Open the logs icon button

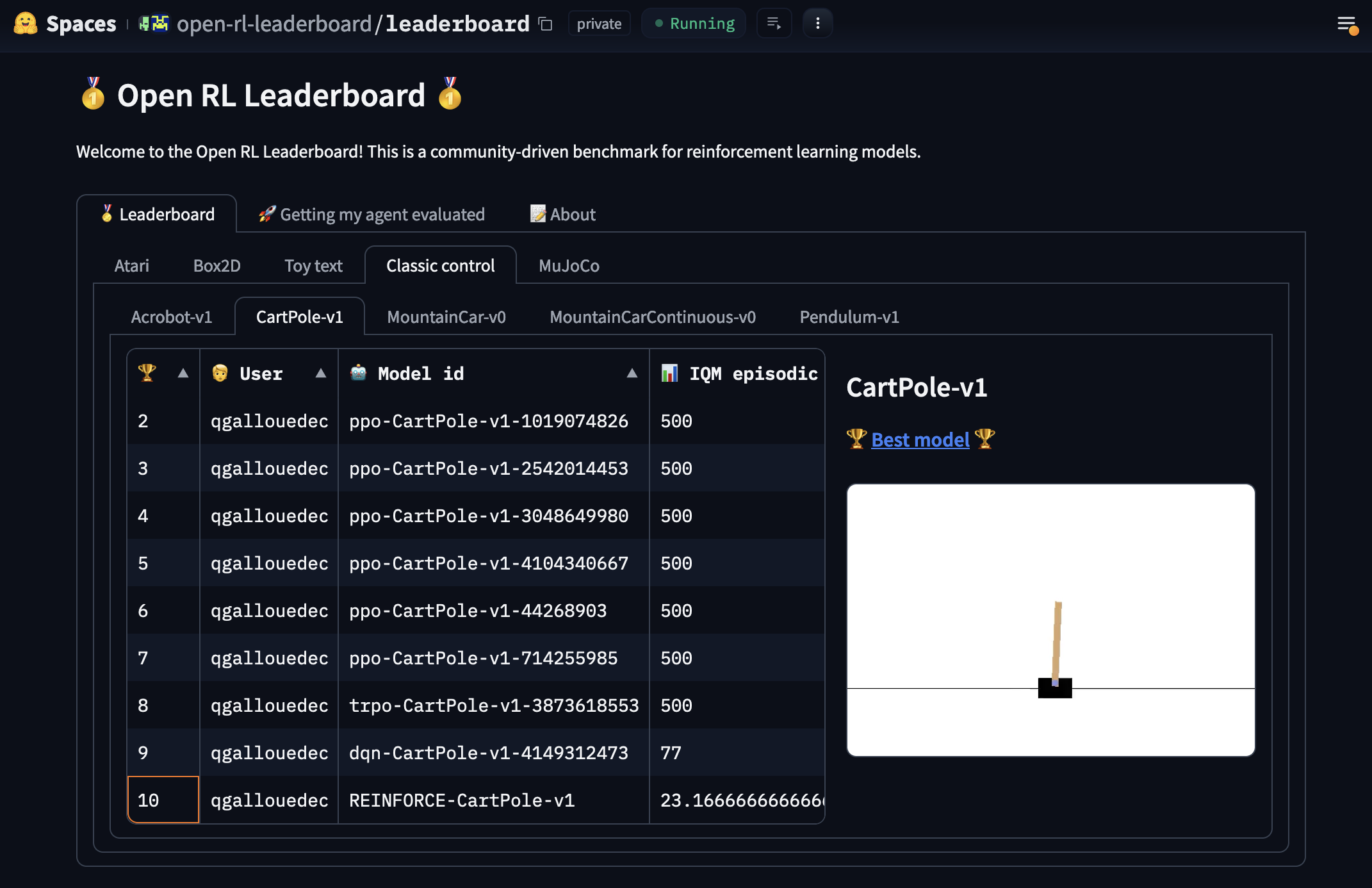pyautogui.click(x=774, y=24)
